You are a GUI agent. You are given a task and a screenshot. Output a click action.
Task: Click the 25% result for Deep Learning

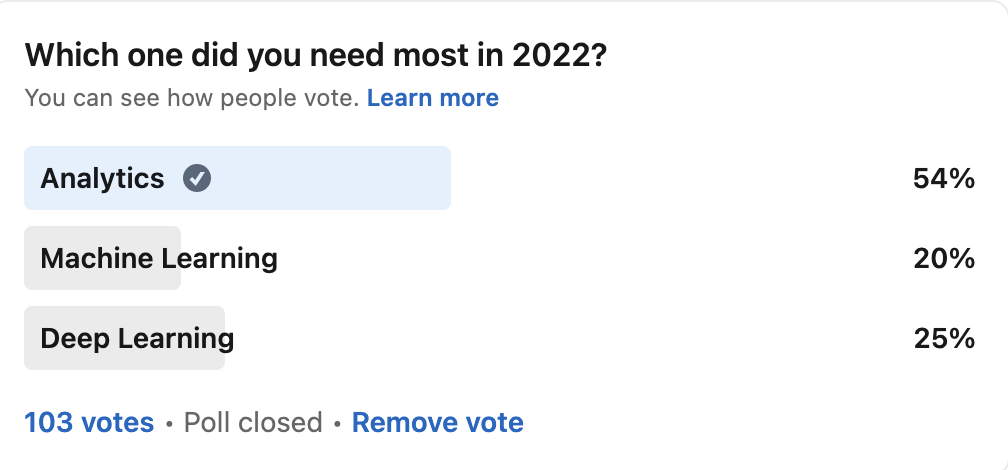(x=943, y=339)
